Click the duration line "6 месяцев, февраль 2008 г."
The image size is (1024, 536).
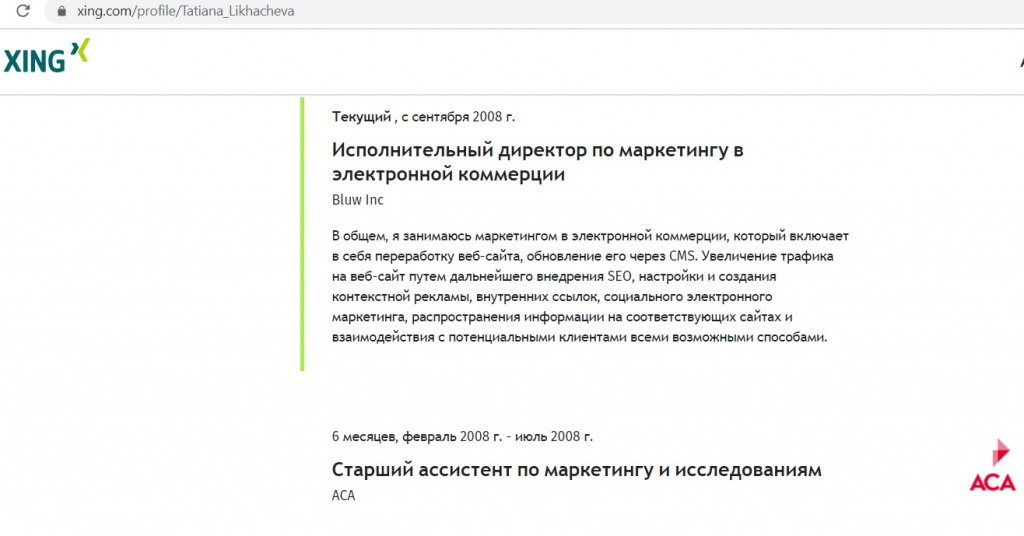pyautogui.click(x=462, y=437)
